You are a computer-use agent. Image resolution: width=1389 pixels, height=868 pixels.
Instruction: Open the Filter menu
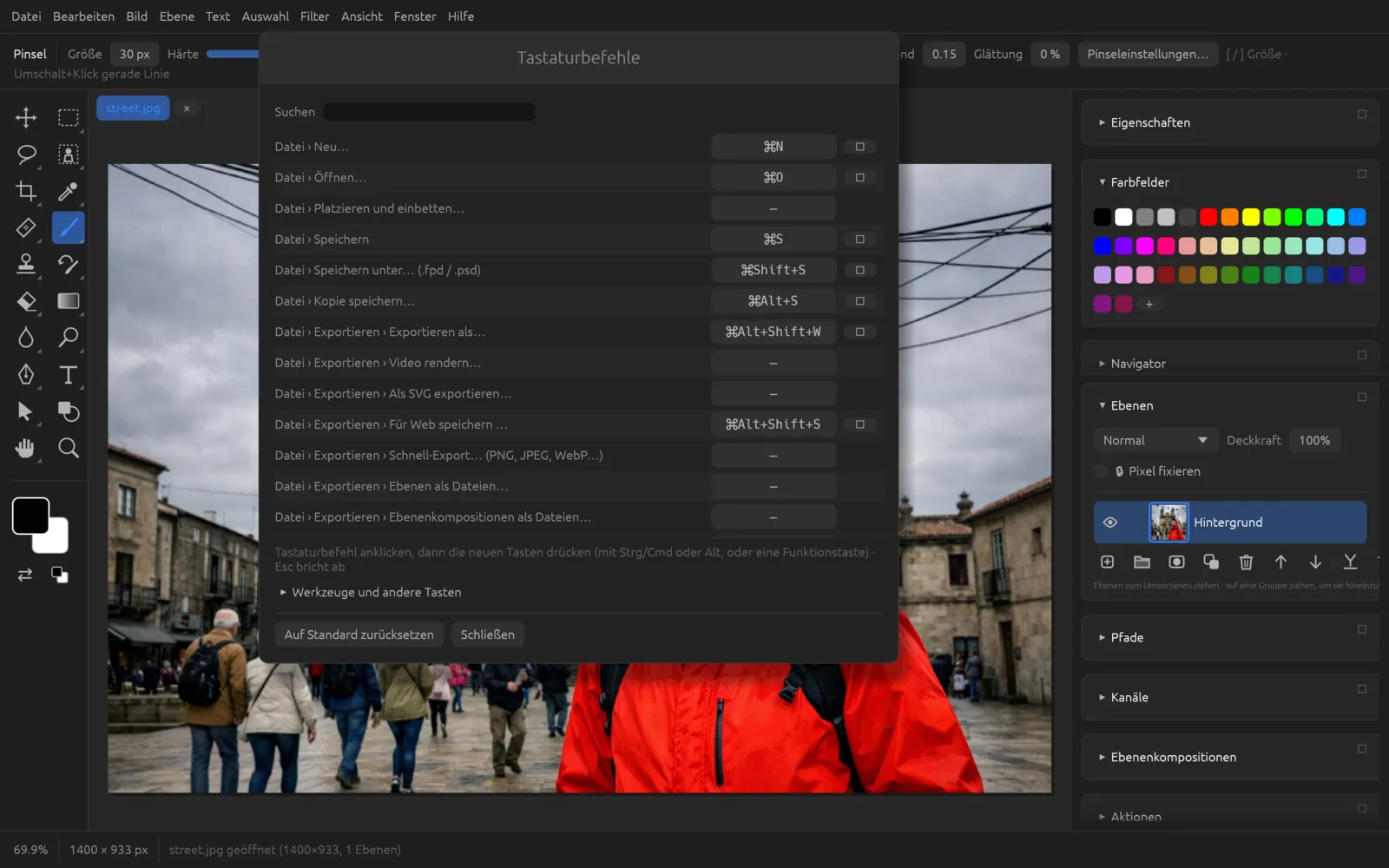[314, 16]
